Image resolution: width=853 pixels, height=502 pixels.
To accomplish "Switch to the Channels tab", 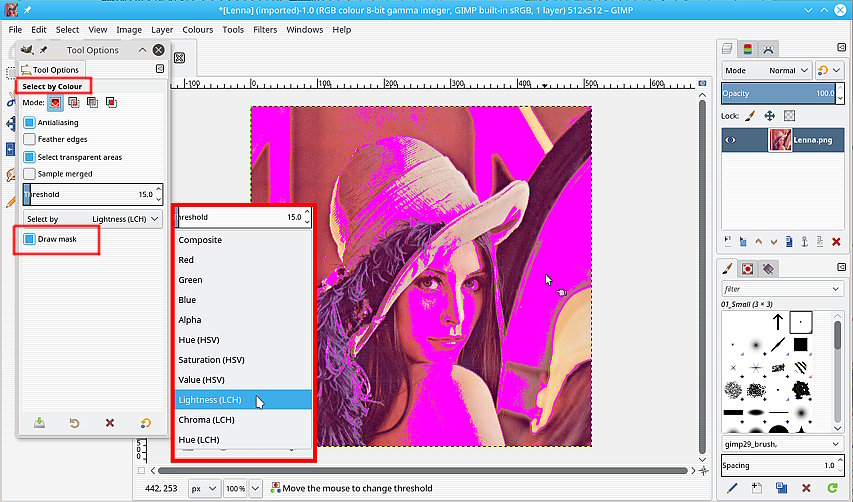I will [747, 49].
